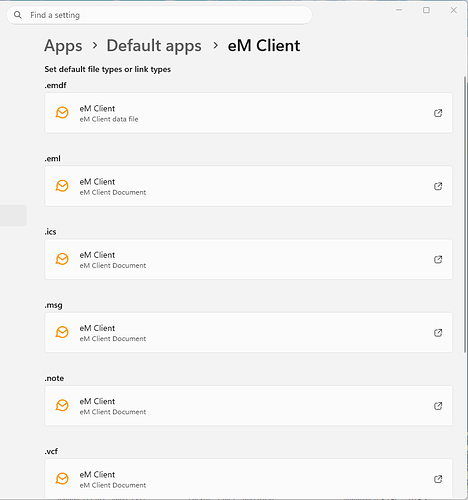The width and height of the screenshot is (468, 500).
Task: Go back to Apps breadcrumb
Action: pyautogui.click(x=63, y=46)
